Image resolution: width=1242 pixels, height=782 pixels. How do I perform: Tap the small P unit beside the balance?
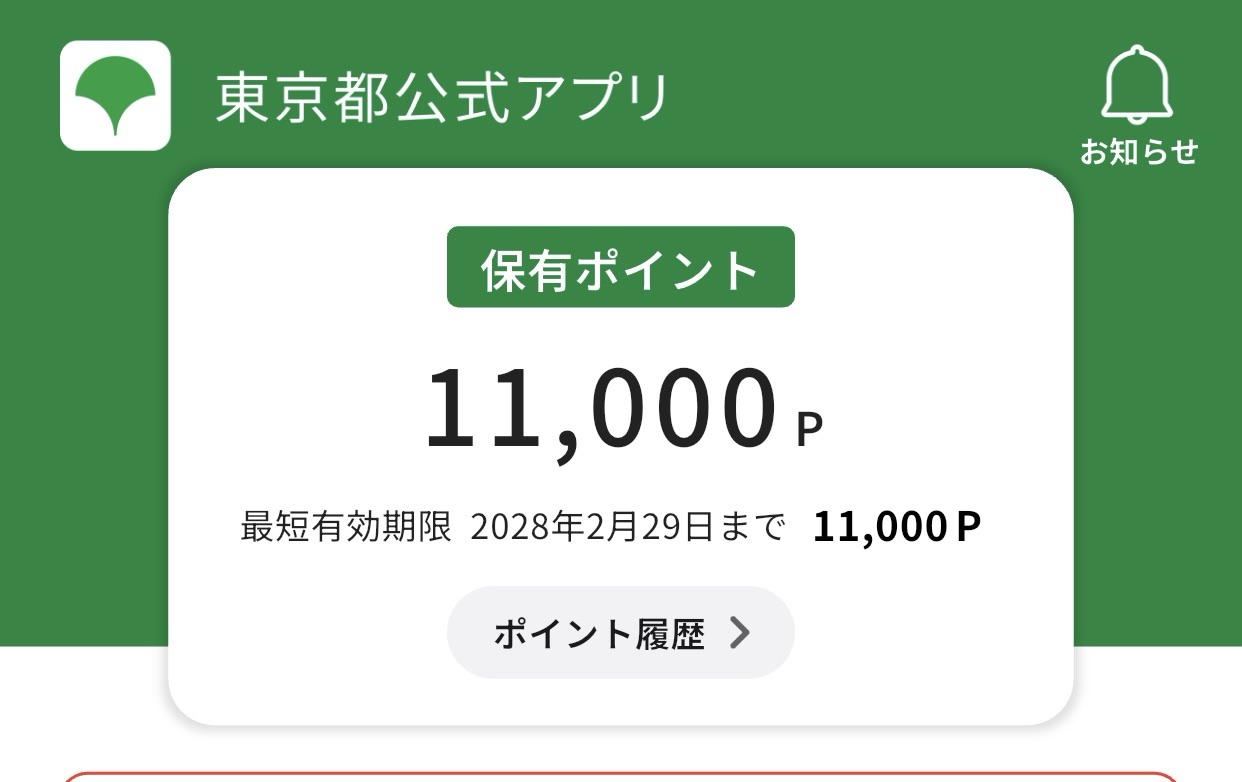click(x=809, y=430)
